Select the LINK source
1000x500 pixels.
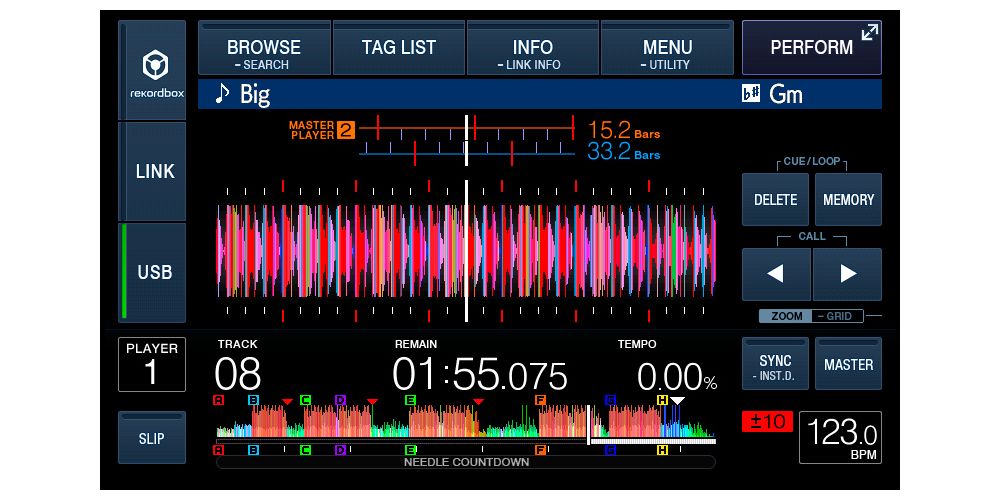(x=152, y=171)
